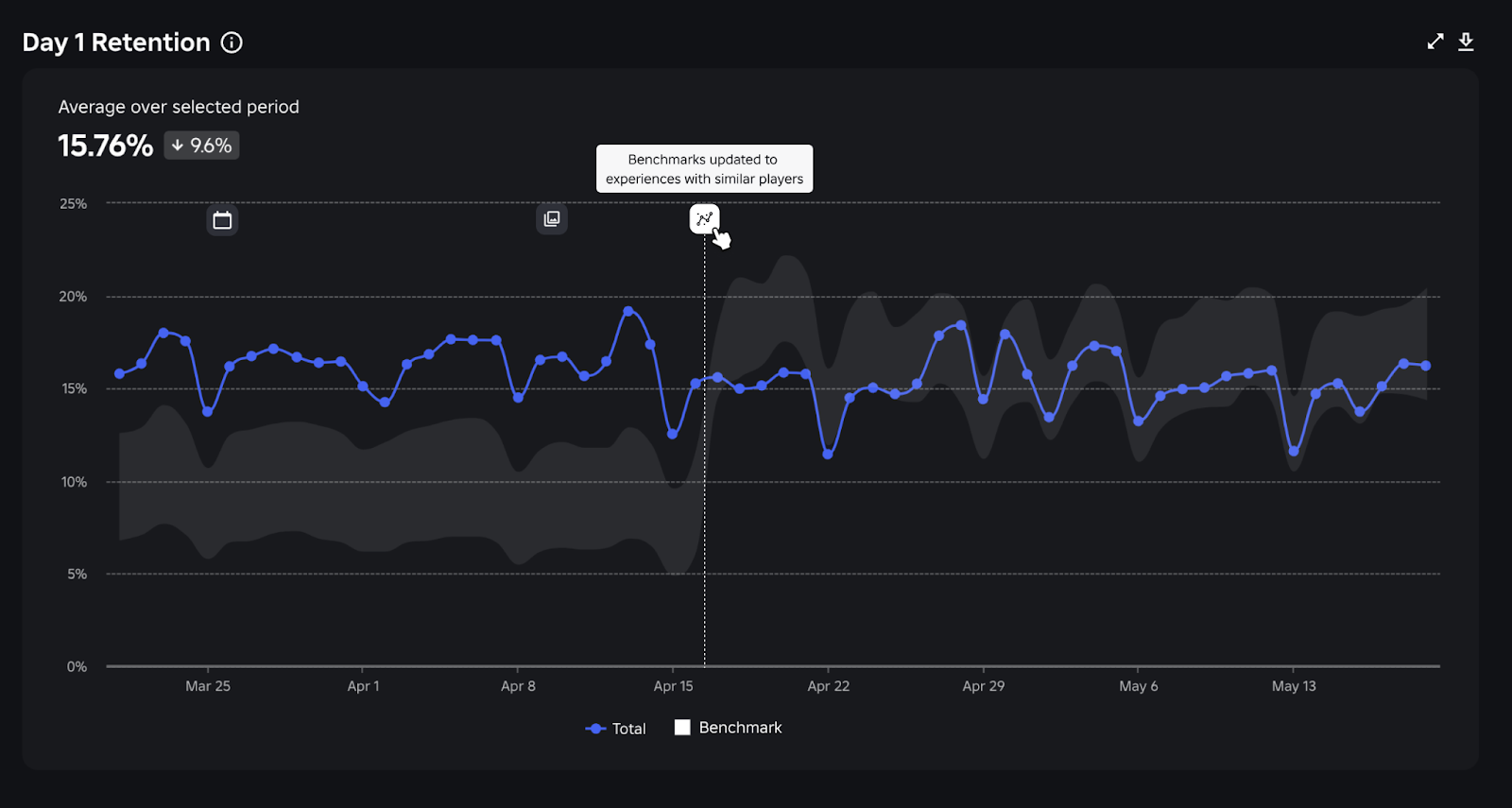1512x808 pixels.
Task: Click the benchmark update annotation icon
Action: coord(704,219)
